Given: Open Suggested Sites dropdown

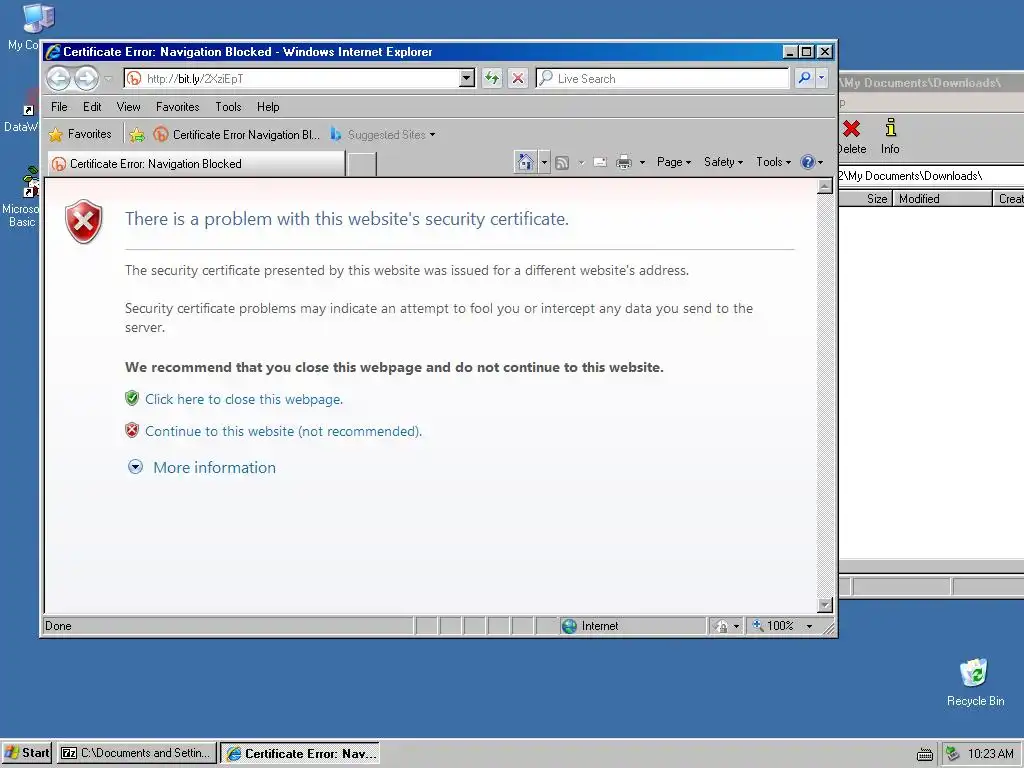Looking at the screenshot, I should (x=383, y=135).
